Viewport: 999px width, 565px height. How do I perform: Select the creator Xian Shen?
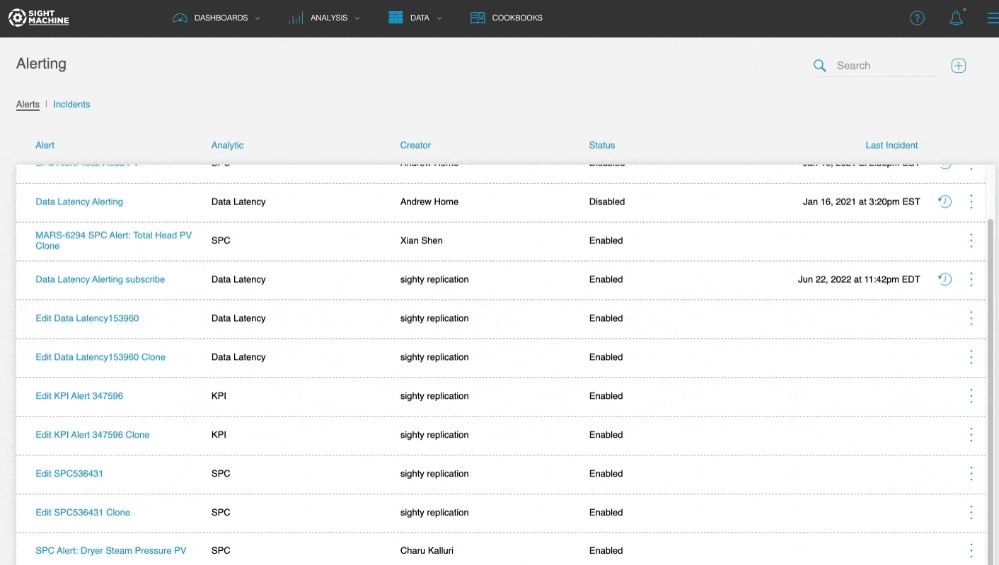(421, 240)
